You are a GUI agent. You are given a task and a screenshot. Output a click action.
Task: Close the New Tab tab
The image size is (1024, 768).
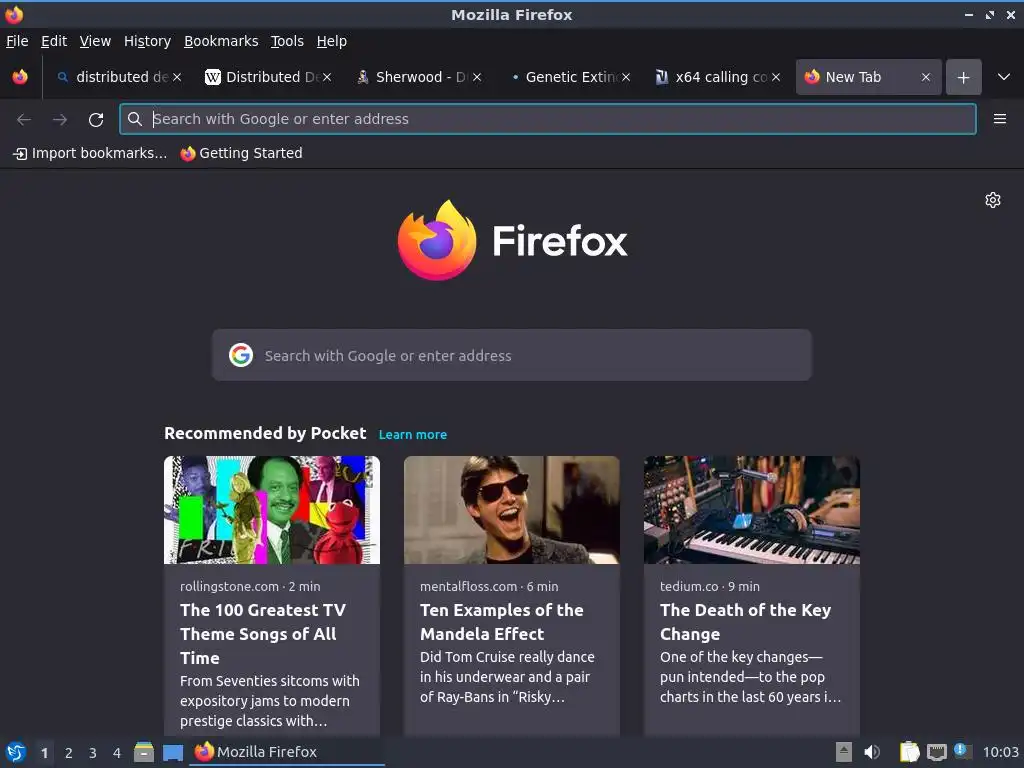[x=925, y=77]
